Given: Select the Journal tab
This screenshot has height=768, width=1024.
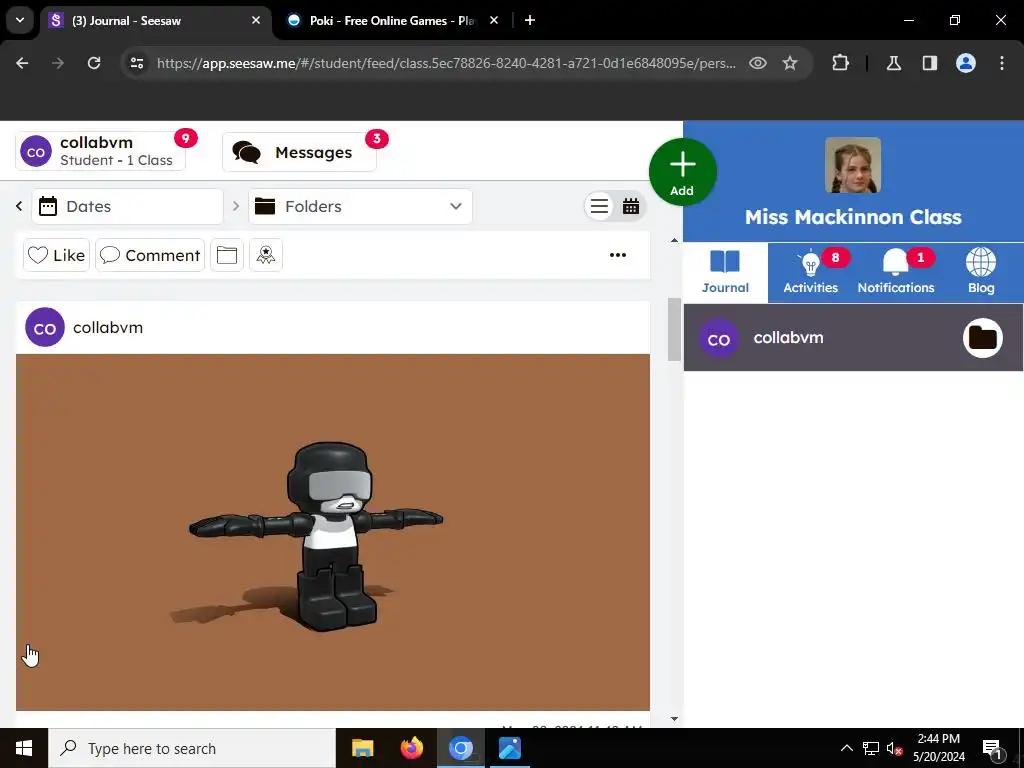Looking at the screenshot, I should pos(726,272).
